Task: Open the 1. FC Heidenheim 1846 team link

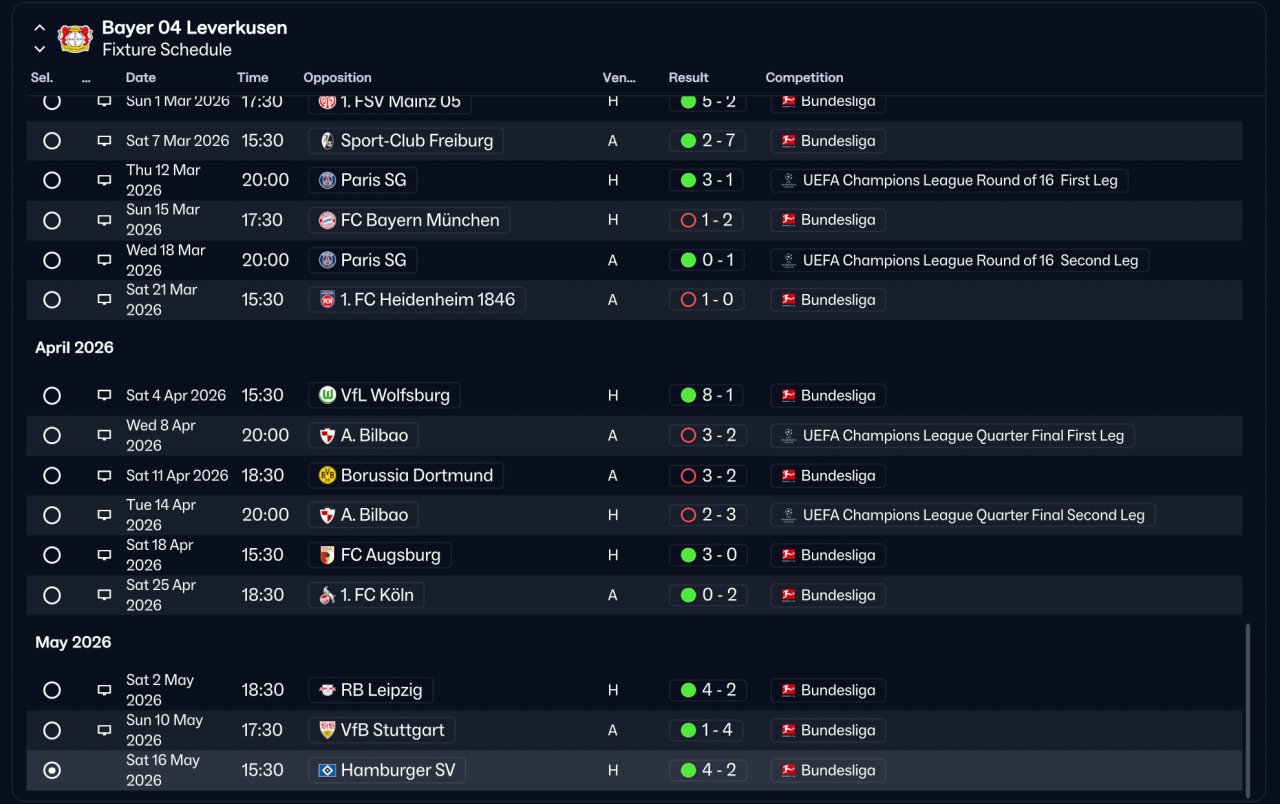Action: click(x=417, y=299)
